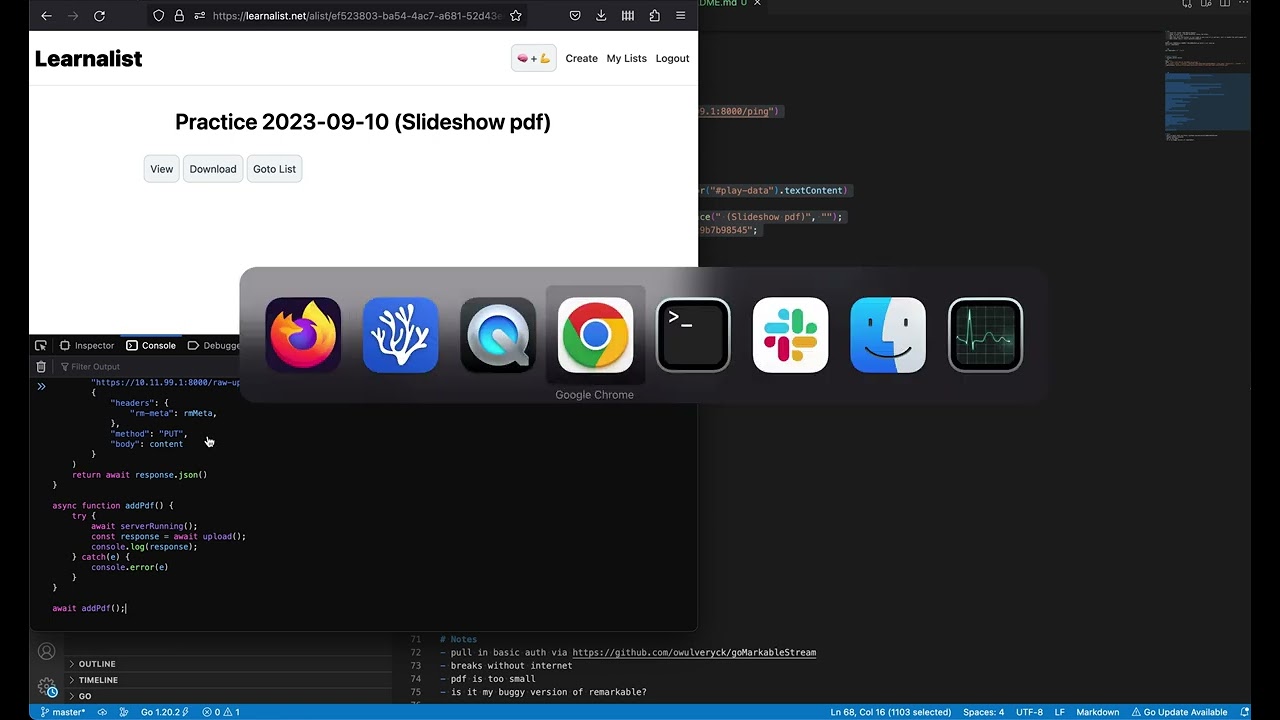Image resolution: width=1280 pixels, height=720 pixels.
Task: Open VS Code editor more actions menu
Action: (1246, 4)
